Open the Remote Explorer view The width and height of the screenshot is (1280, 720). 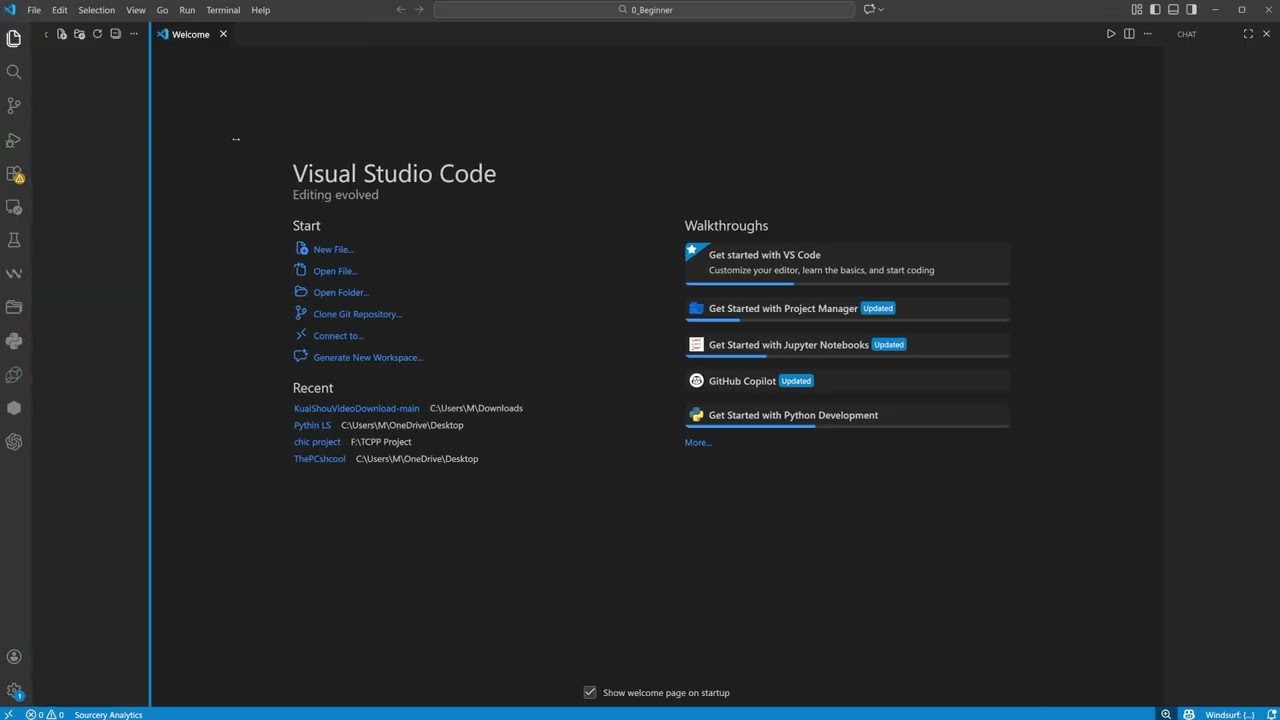(14, 207)
